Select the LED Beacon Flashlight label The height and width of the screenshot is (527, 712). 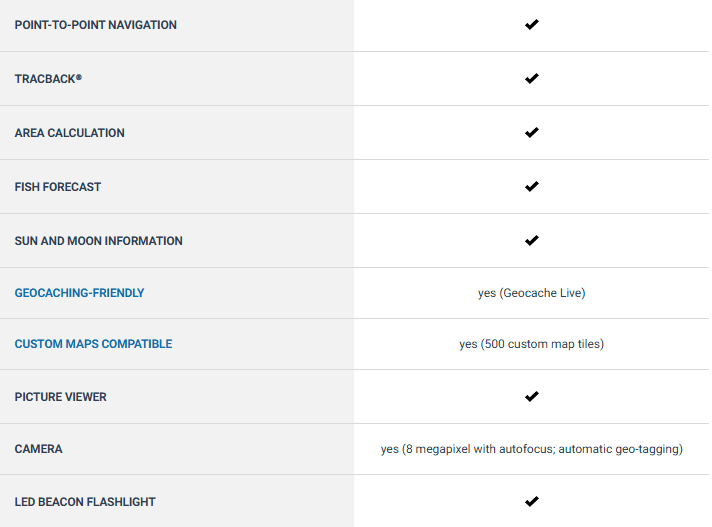coord(85,502)
